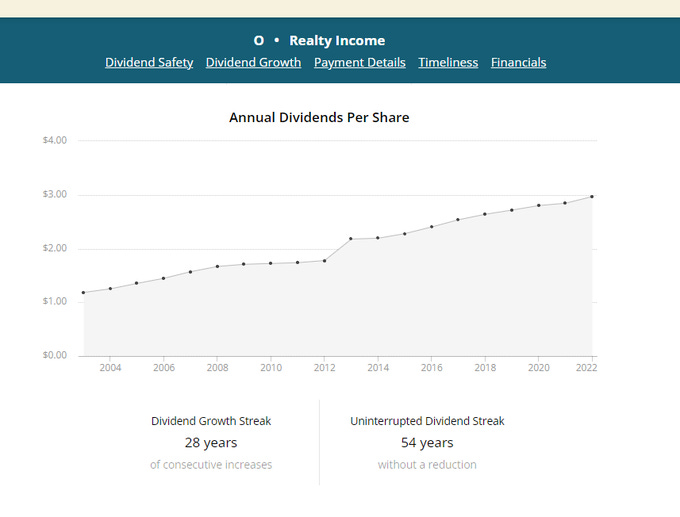Viewport: 680px width, 517px height.
Task: Select the 2013 data point after the jump
Action: point(351,239)
